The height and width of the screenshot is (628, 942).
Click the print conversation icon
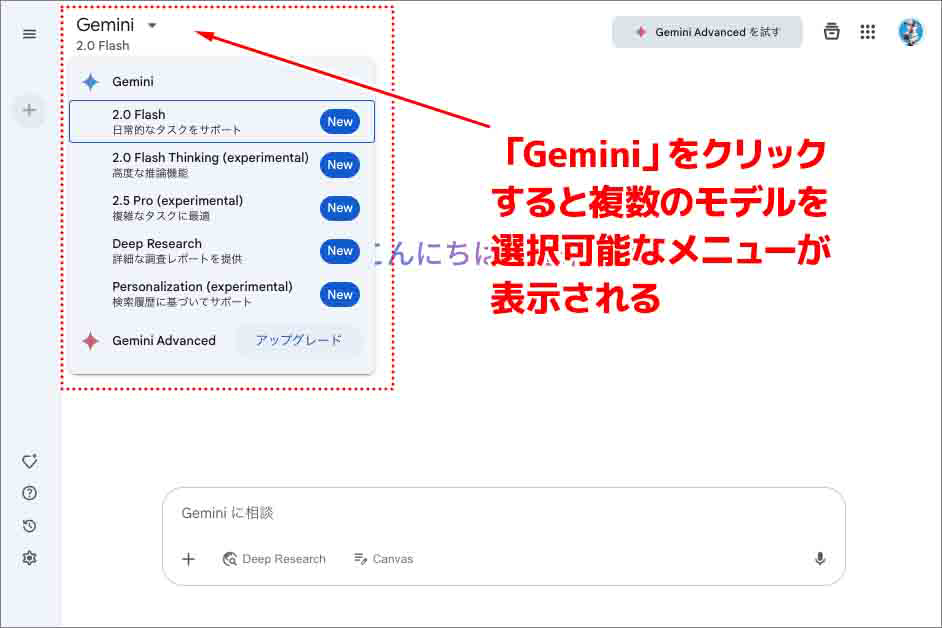pos(831,31)
